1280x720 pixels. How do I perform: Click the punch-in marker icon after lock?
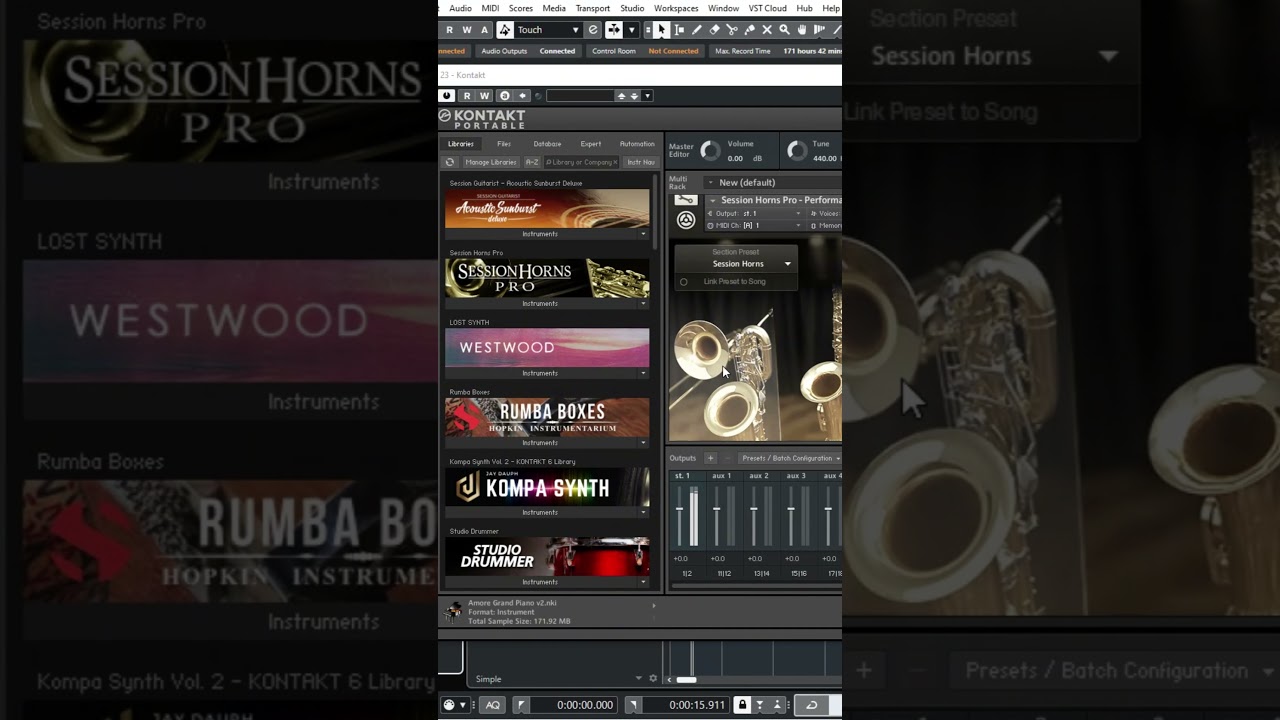click(x=760, y=705)
